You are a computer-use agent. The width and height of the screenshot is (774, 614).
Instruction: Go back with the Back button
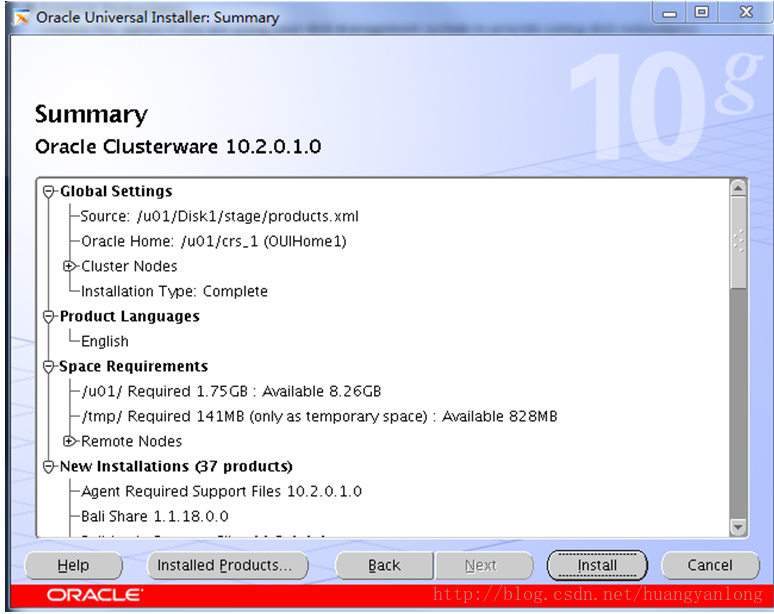pyautogui.click(x=384, y=565)
